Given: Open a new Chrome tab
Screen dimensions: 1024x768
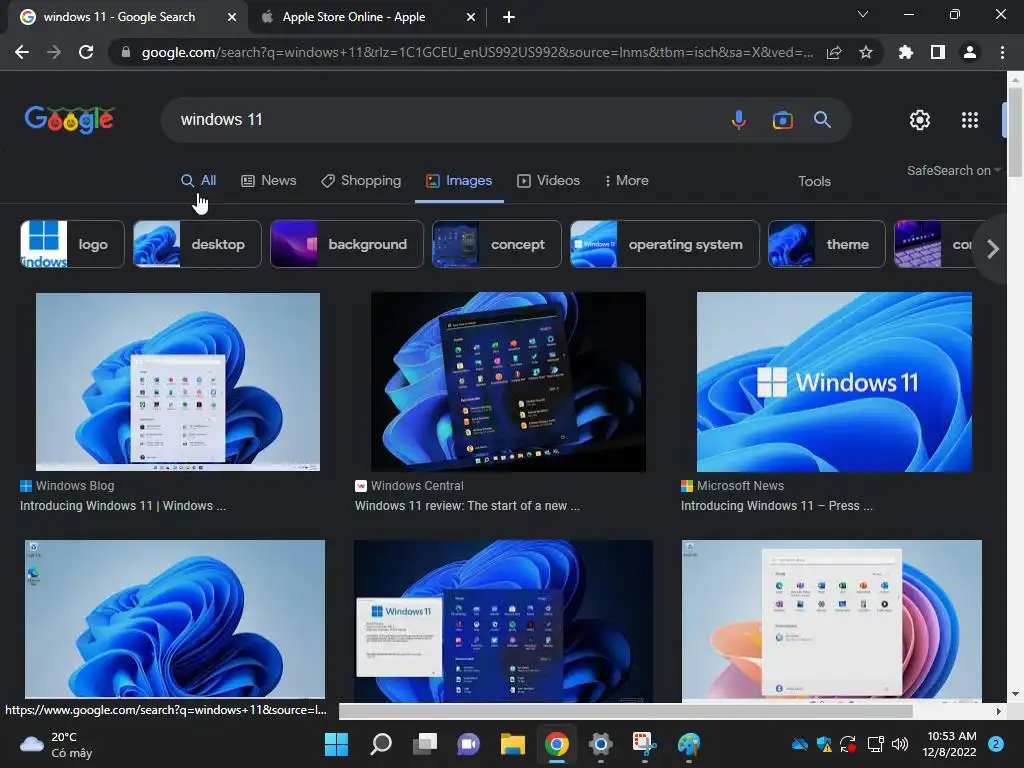Looking at the screenshot, I should click(x=509, y=17).
